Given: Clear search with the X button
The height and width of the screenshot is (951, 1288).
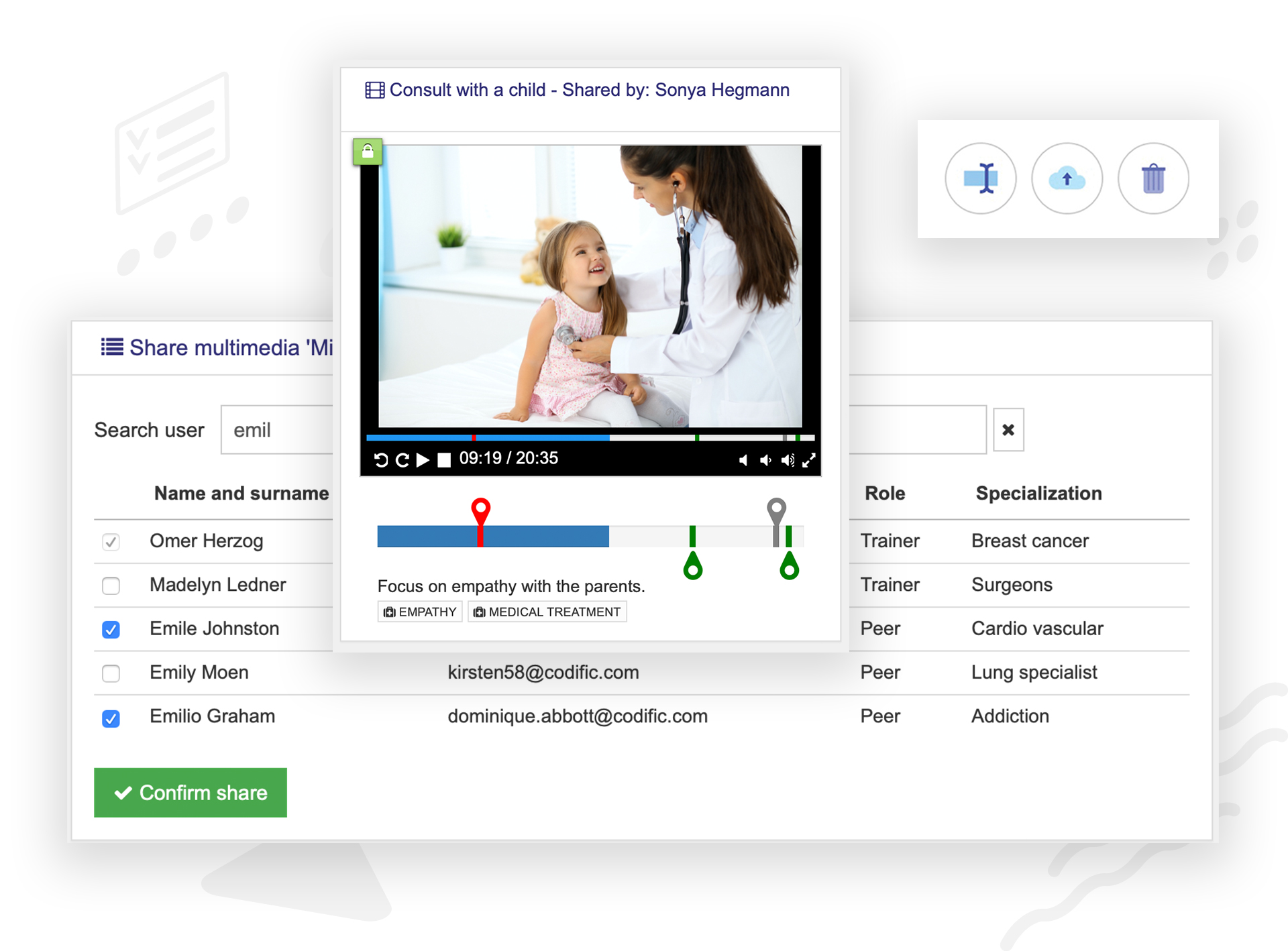Looking at the screenshot, I should coord(1008,430).
